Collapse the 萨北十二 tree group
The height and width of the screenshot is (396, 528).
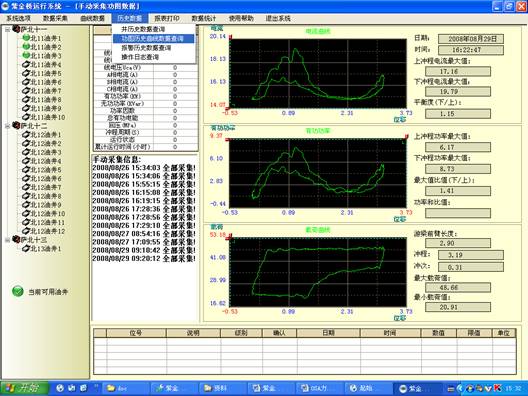(7, 126)
